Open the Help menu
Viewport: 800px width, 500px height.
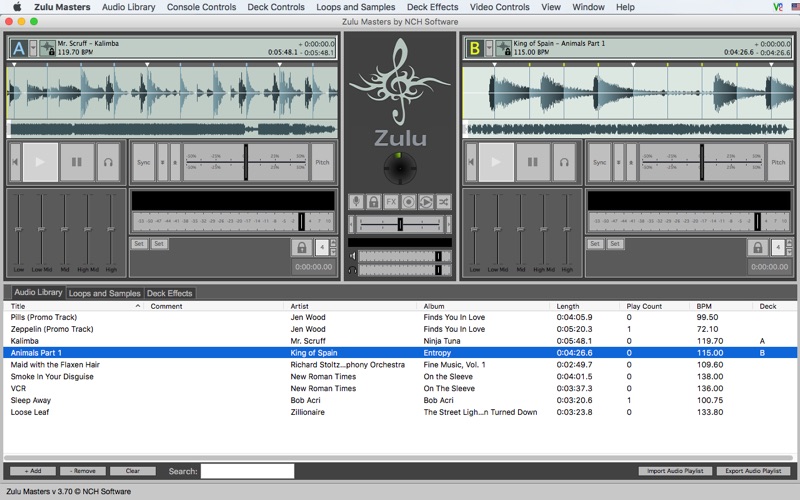(625, 7)
